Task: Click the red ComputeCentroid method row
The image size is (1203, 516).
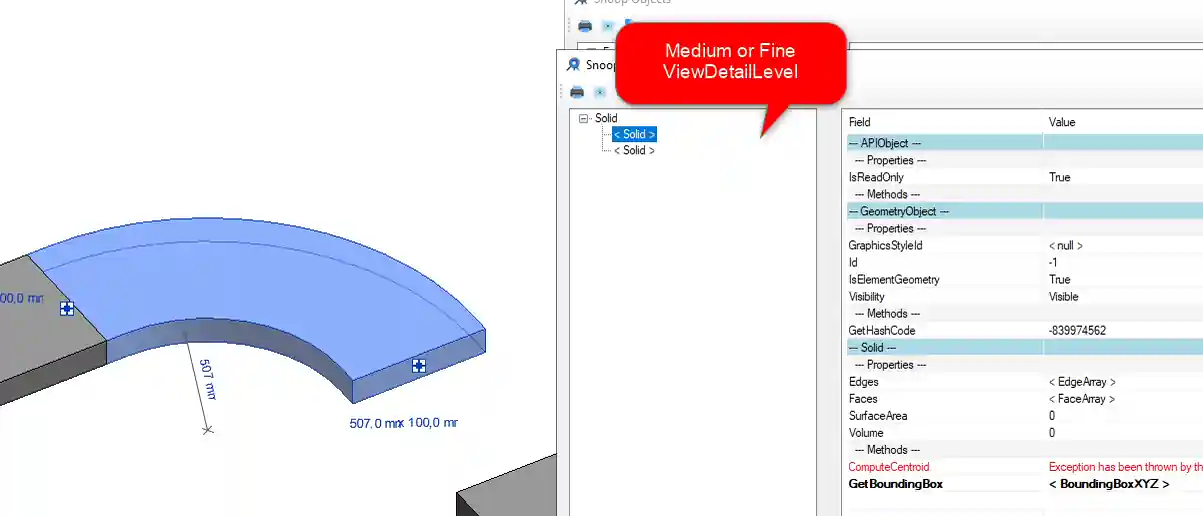Action: [889, 467]
